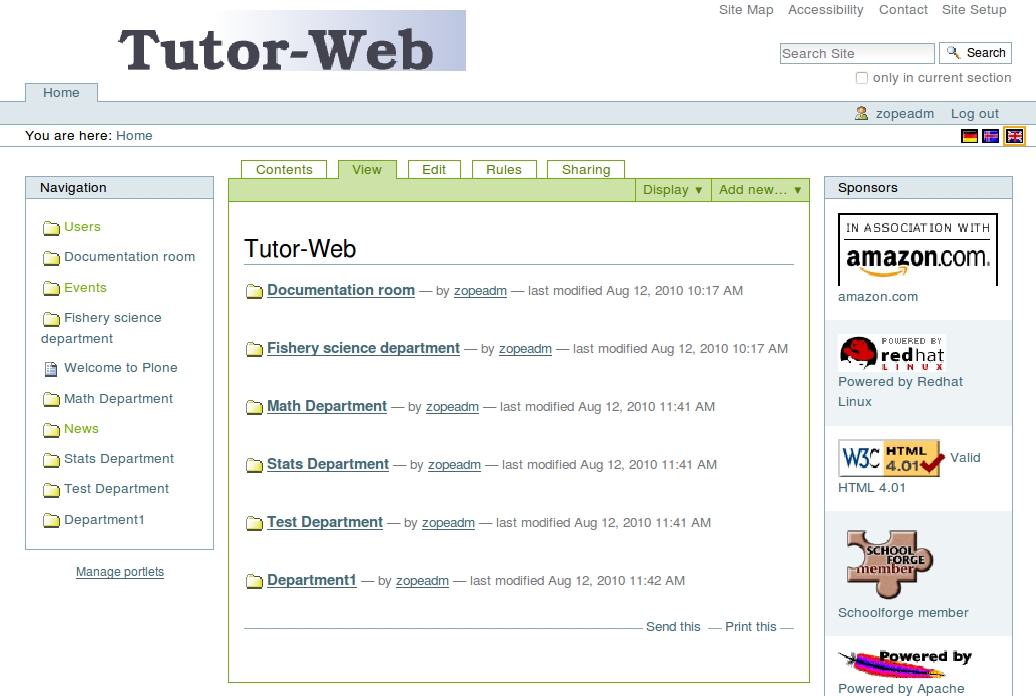Click zopeadm author link on Department1 row
This screenshot has width=1036, height=696.
pos(422,581)
